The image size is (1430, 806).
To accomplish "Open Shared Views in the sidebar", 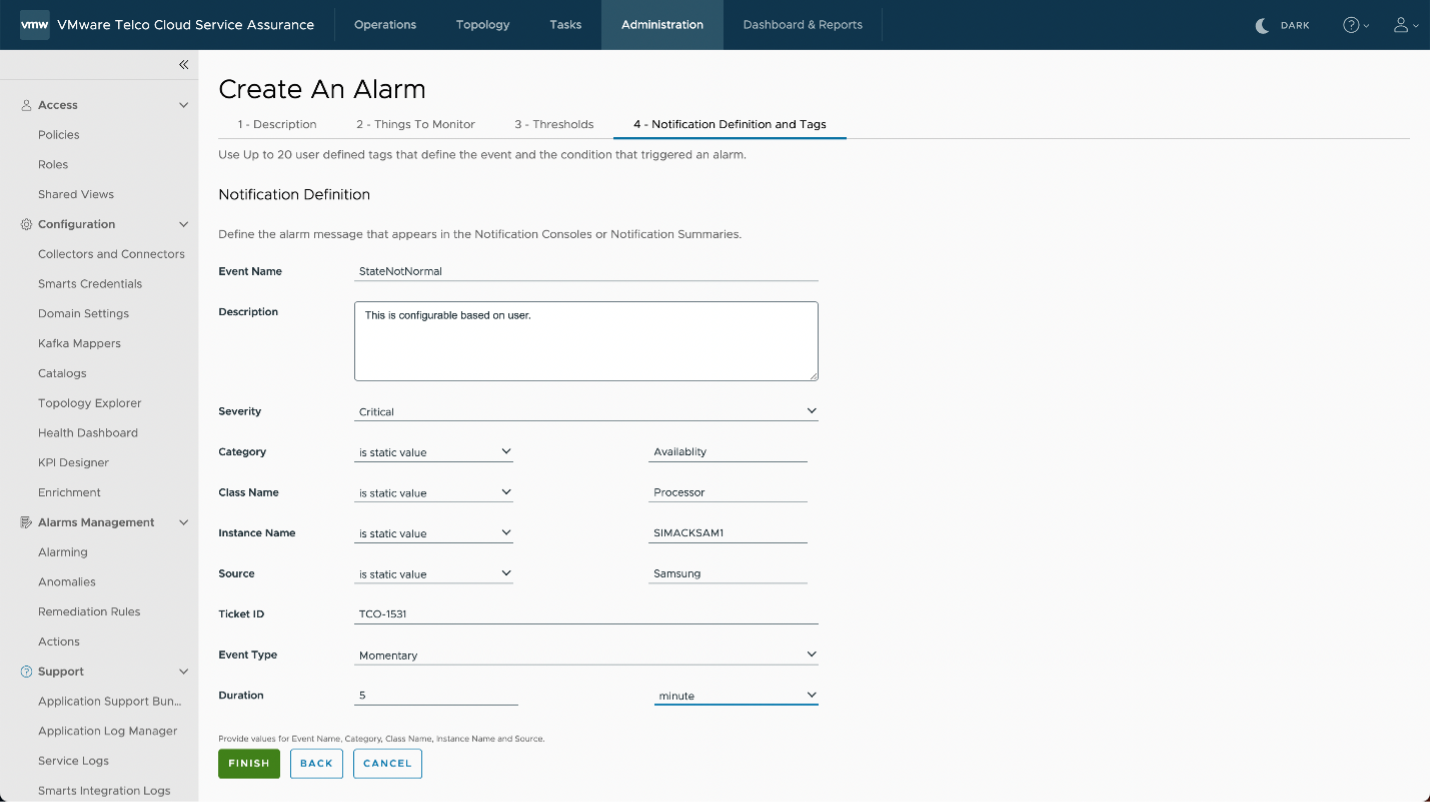I will [x=76, y=195].
